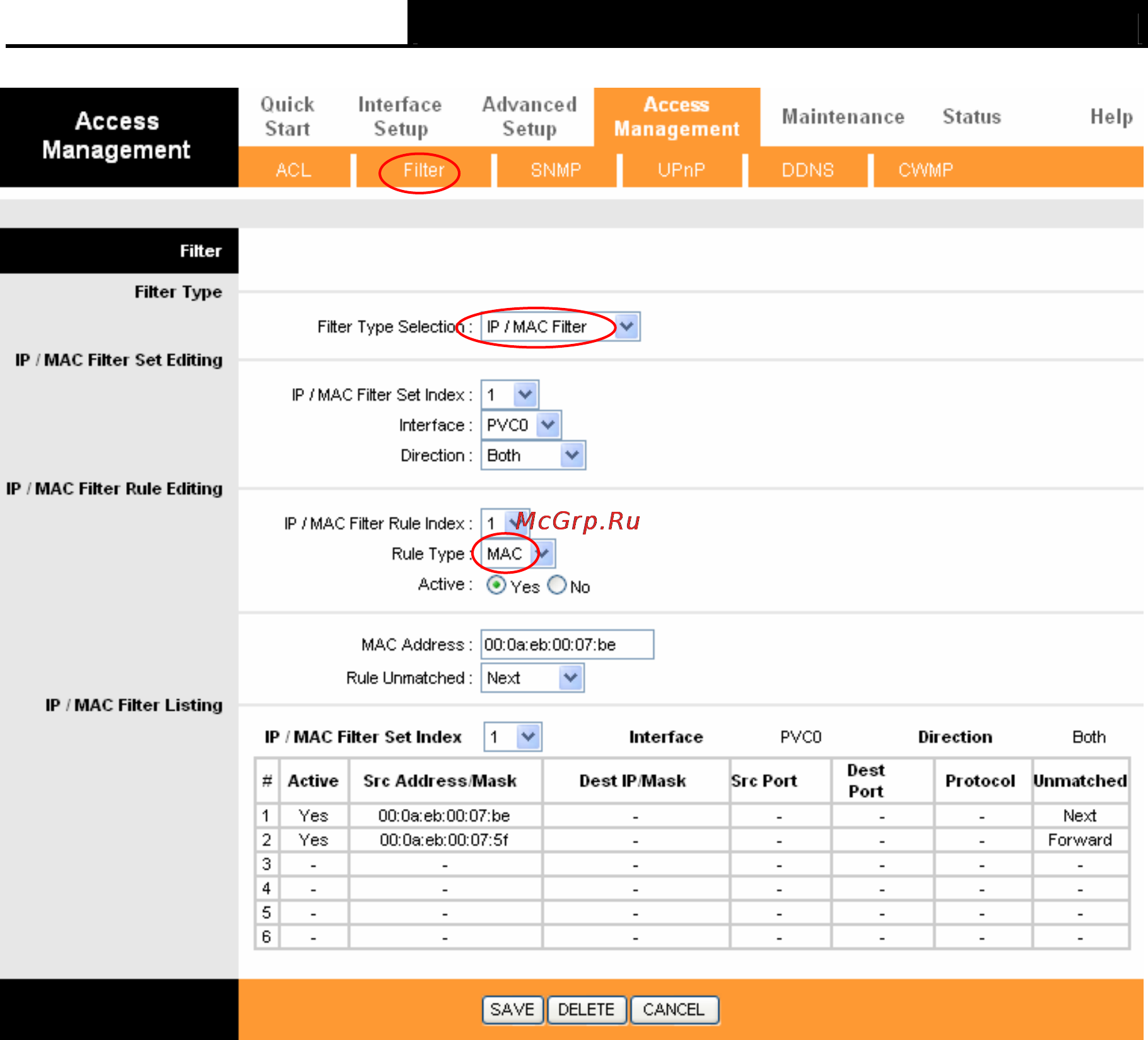
Task: Open the Interface Setup tab
Action: [400, 117]
